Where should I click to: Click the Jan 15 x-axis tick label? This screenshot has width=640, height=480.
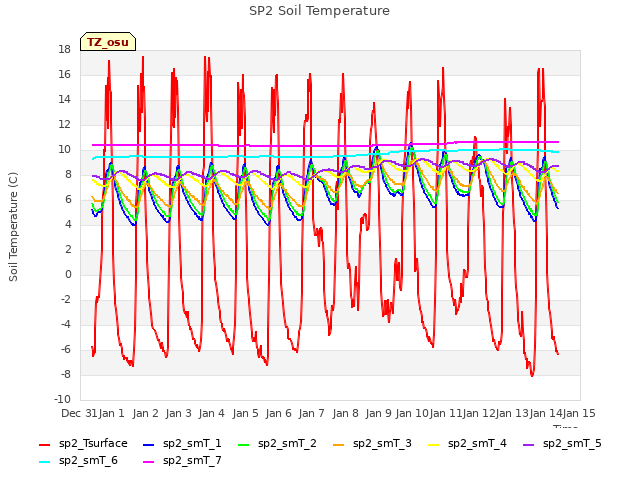pyautogui.click(x=579, y=413)
